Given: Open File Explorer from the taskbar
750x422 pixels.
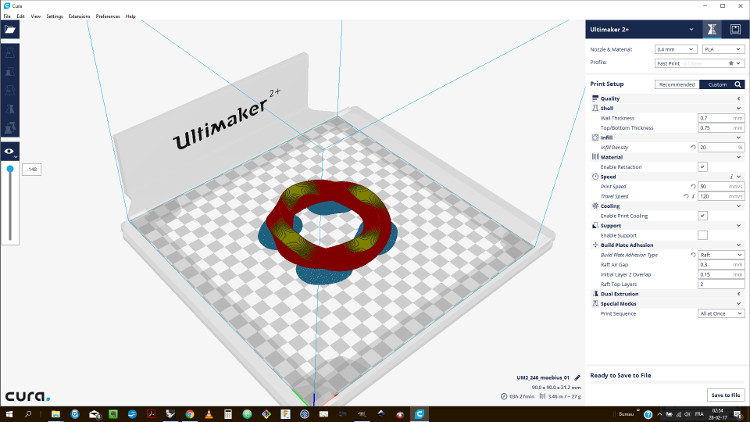Looking at the screenshot, I should pyautogui.click(x=56, y=414).
